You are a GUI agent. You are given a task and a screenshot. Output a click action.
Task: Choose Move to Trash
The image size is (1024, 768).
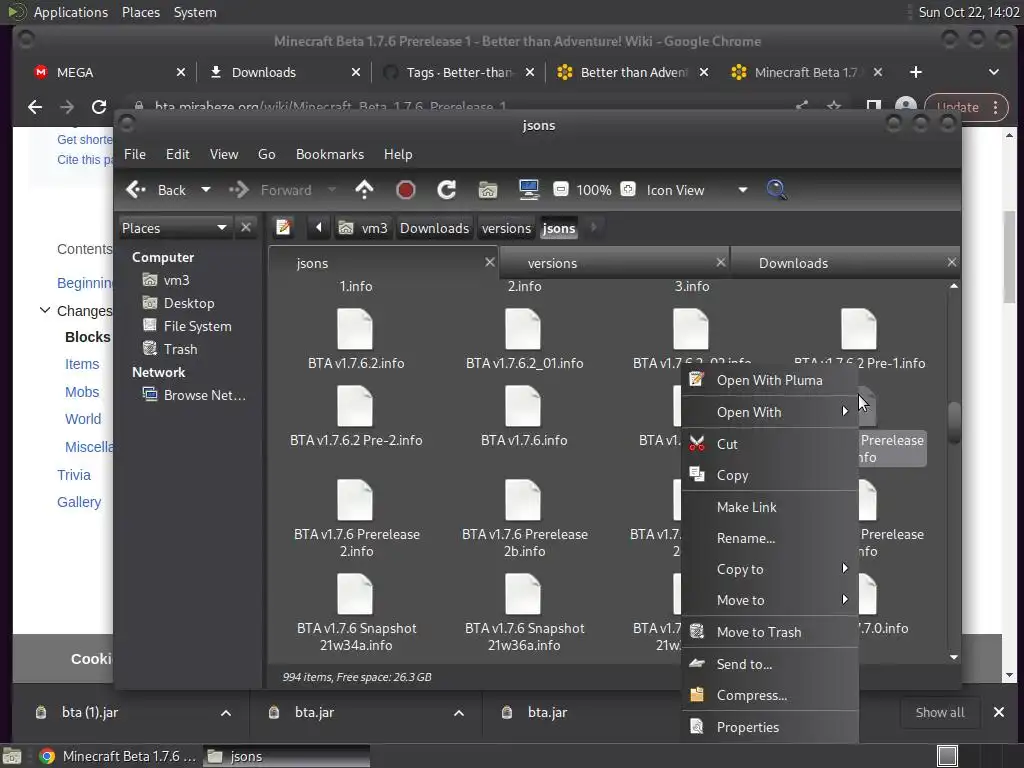point(770,632)
